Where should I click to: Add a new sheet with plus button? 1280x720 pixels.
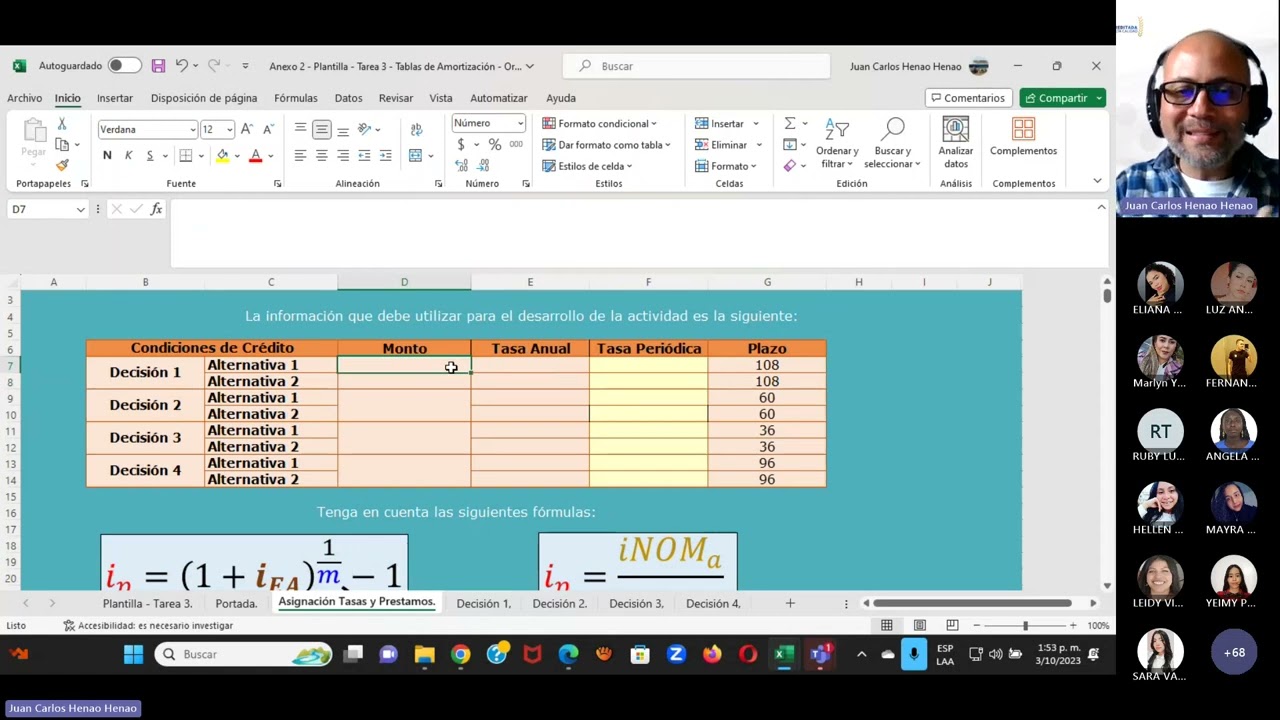click(x=790, y=603)
